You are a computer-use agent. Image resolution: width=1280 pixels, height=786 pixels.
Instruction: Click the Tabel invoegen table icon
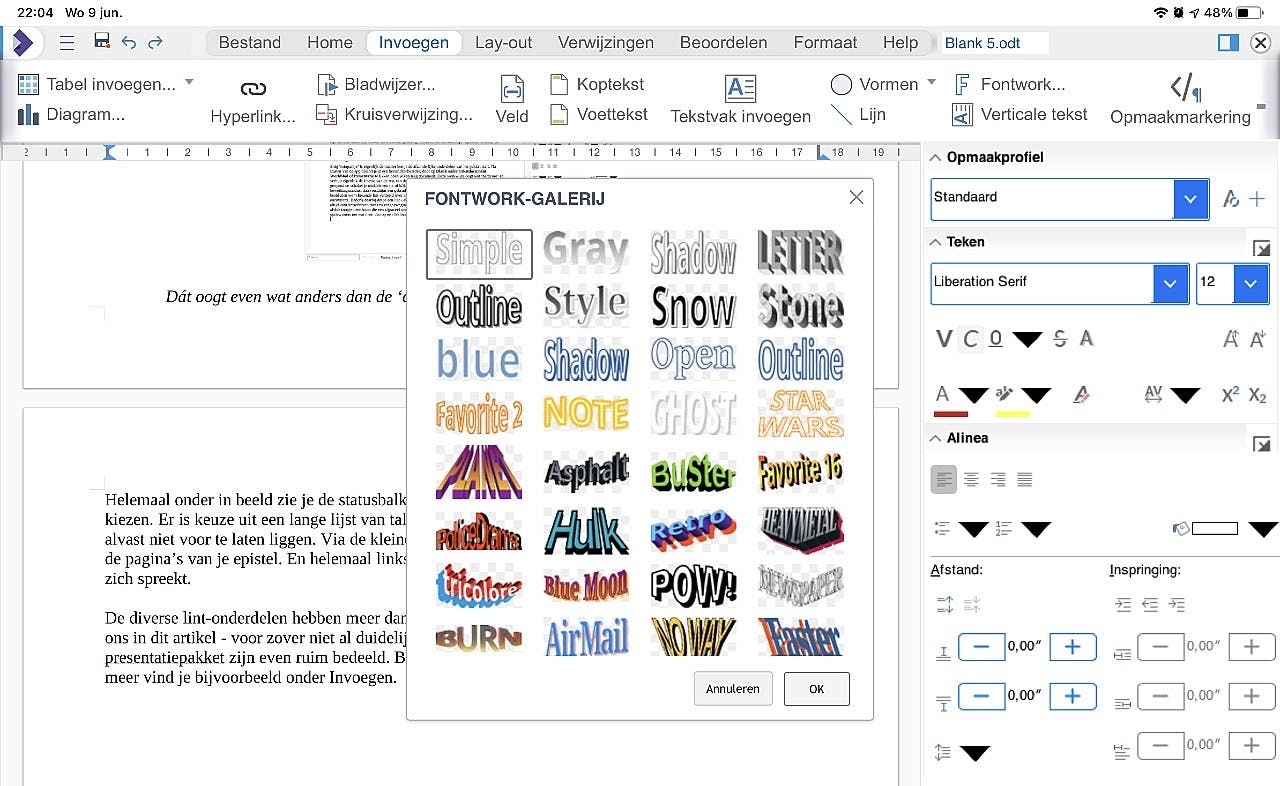(x=28, y=84)
